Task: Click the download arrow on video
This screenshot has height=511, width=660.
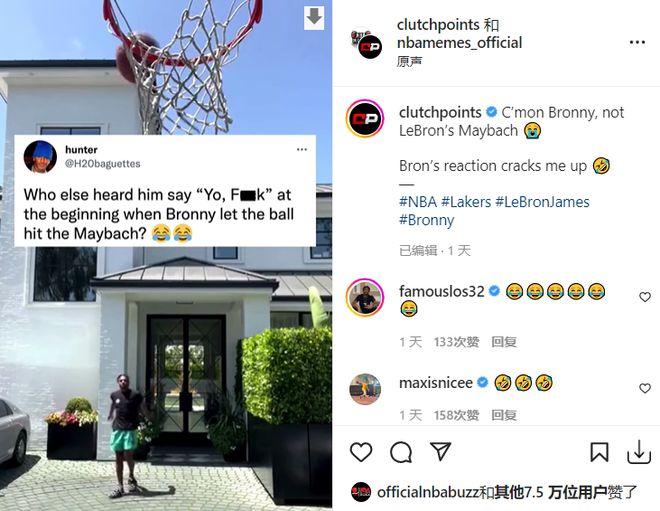Action: click(314, 18)
